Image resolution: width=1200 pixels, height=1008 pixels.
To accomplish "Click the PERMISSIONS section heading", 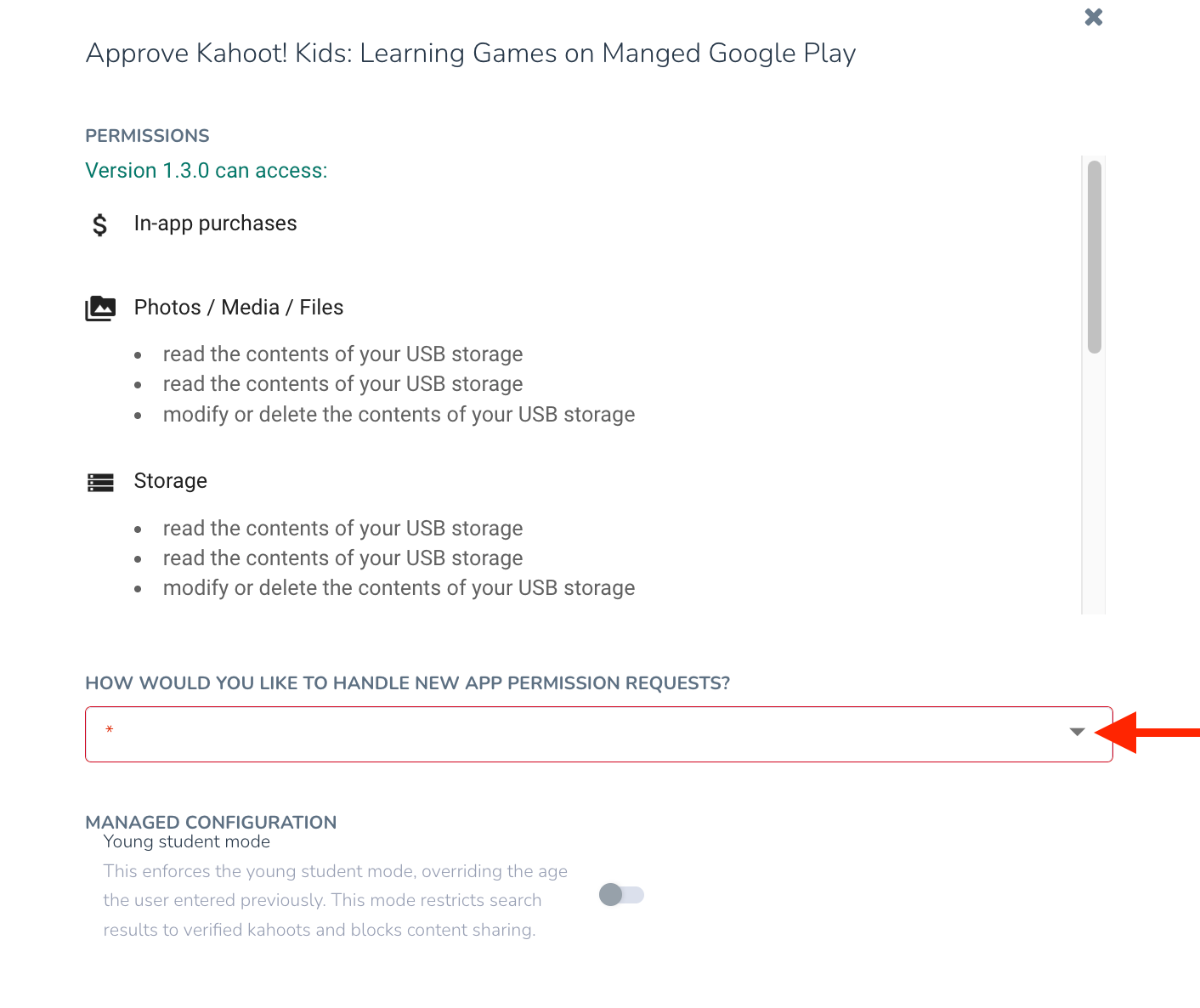I will point(147,136).
